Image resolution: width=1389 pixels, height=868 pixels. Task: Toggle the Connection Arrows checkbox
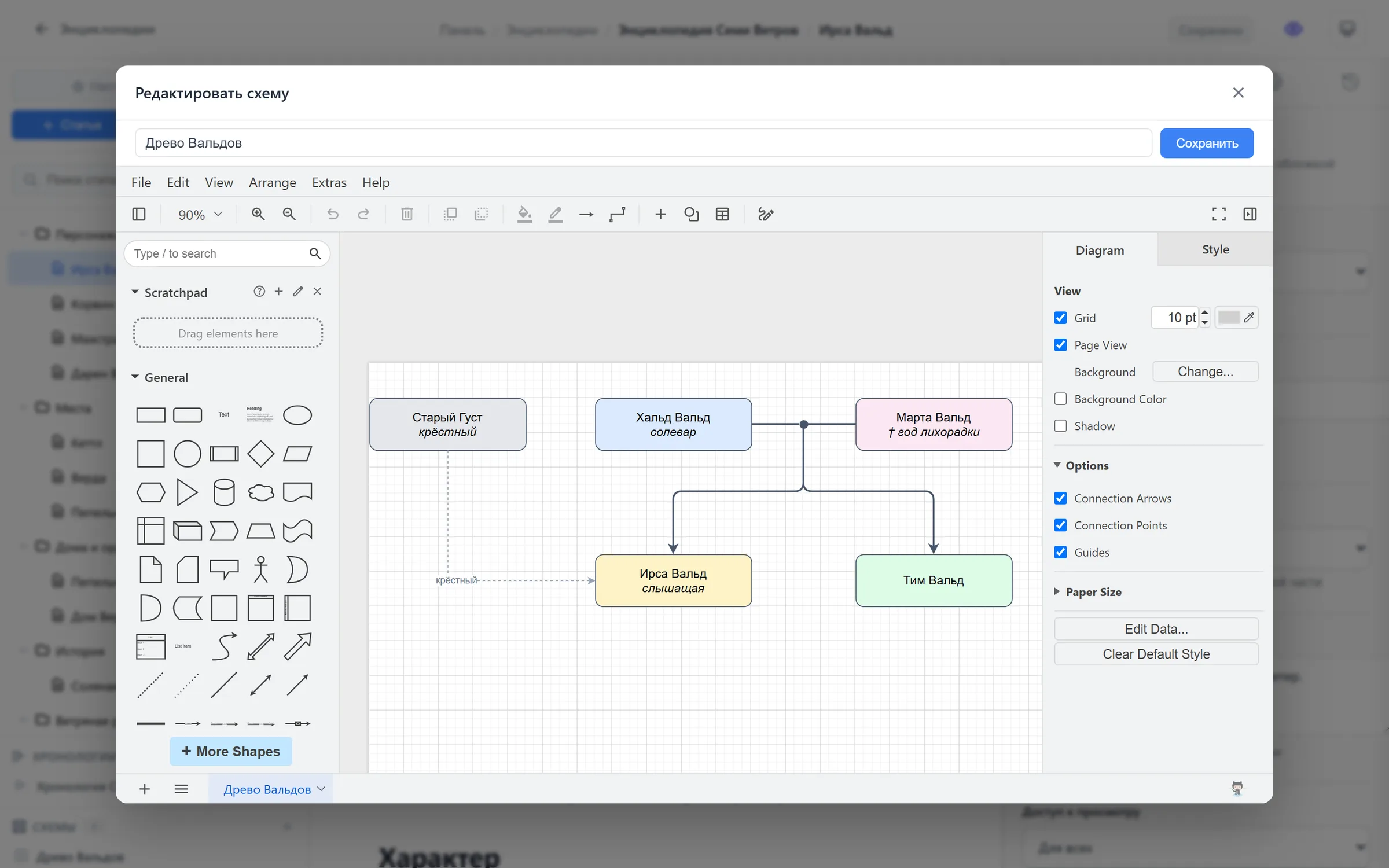point(1060,498)
